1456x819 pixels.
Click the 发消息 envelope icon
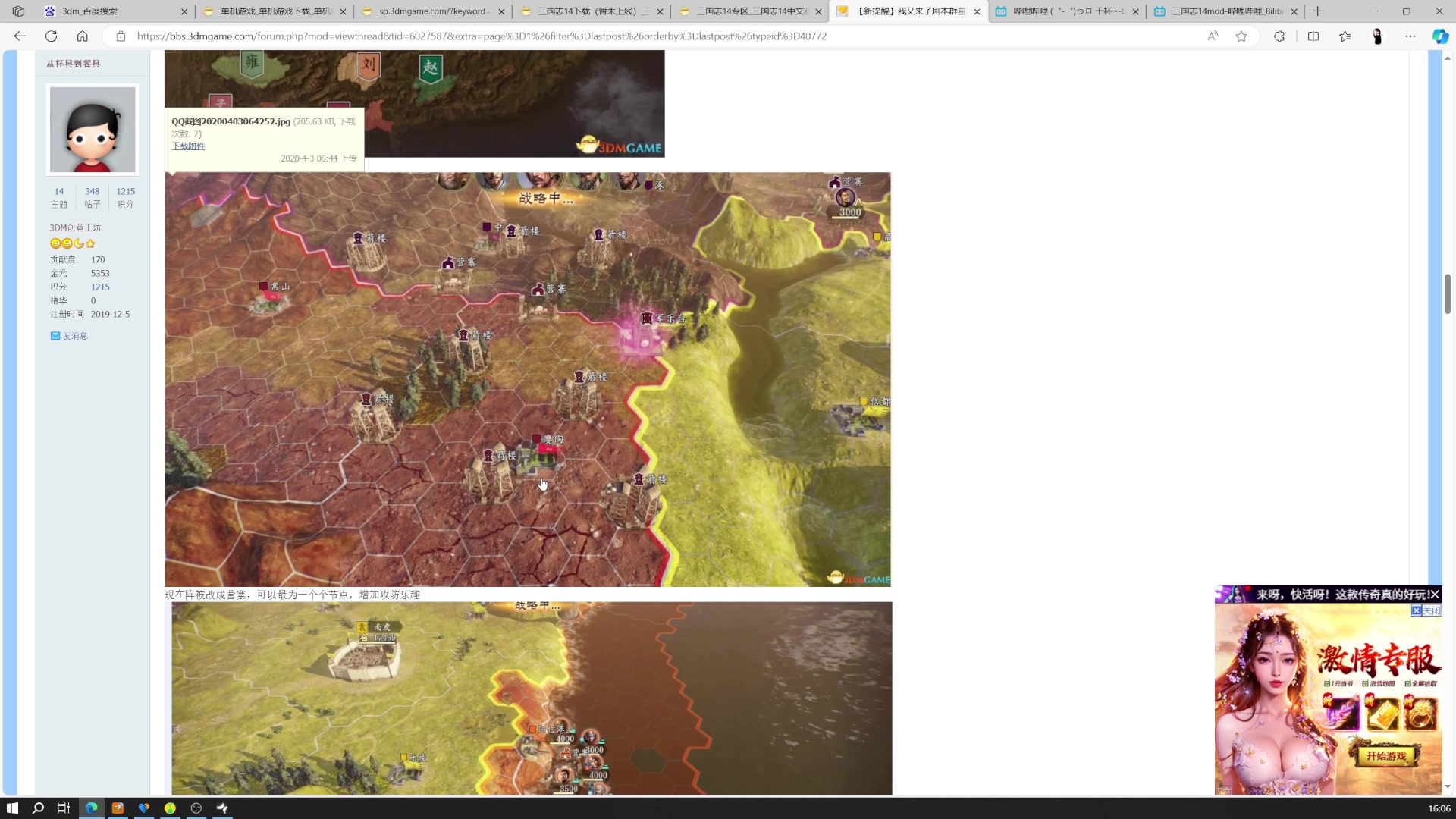tap(55, 336)
